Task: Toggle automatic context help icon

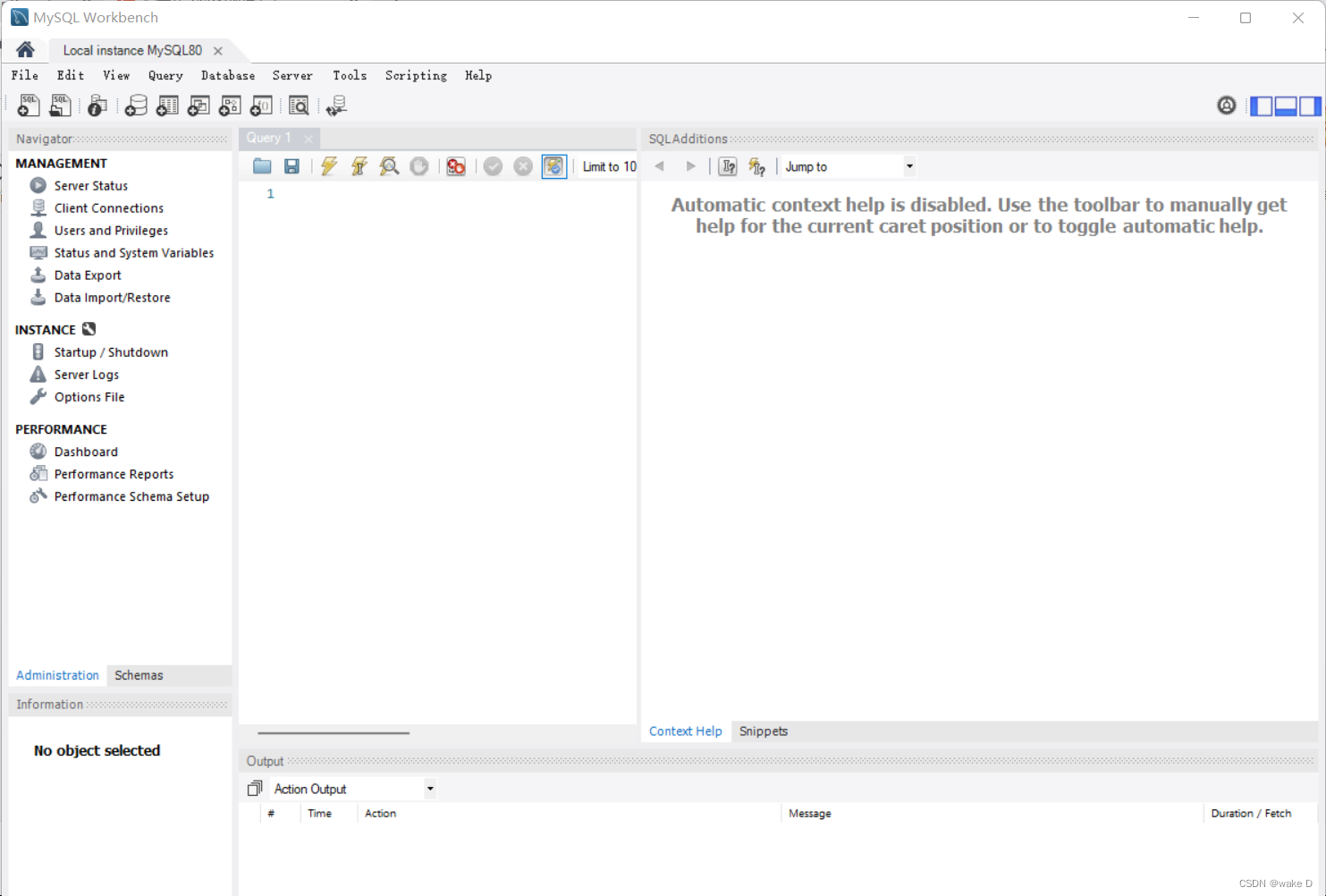Action: tap(757, 166)
